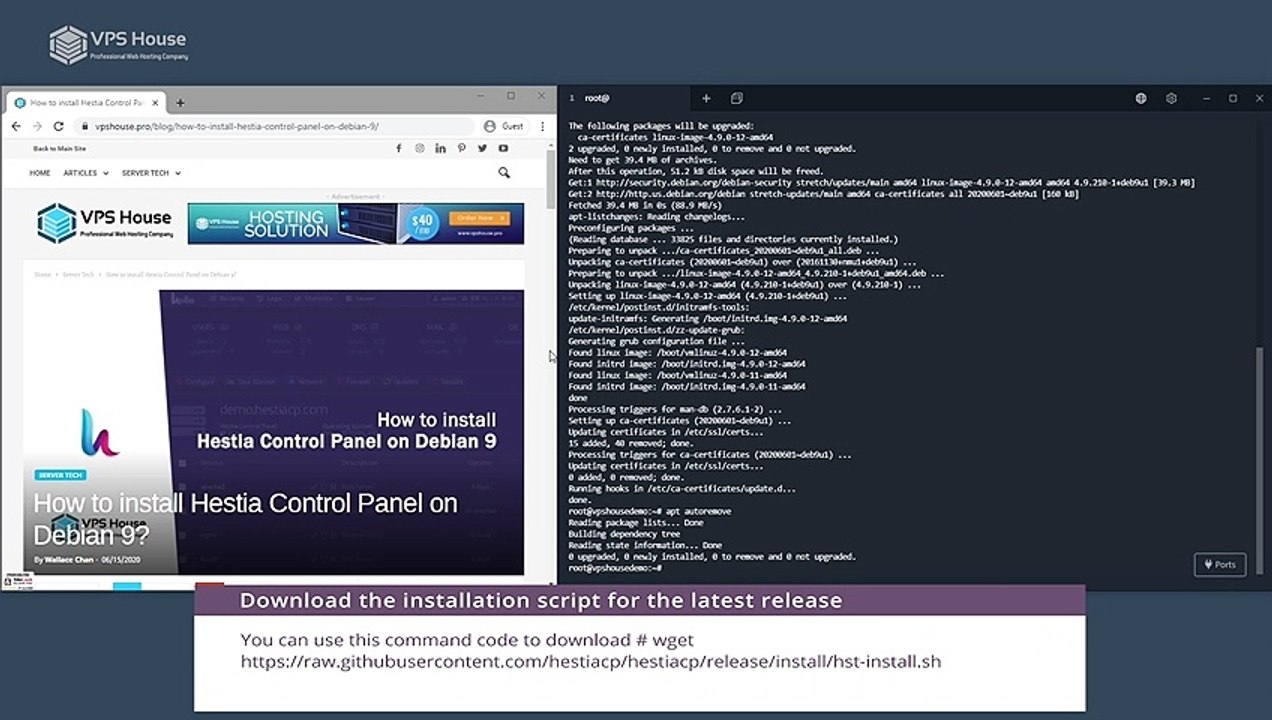Follow the Back to Main Site link
The height and width of the screenshot is (720, 1272).
[x=60, y=148]
